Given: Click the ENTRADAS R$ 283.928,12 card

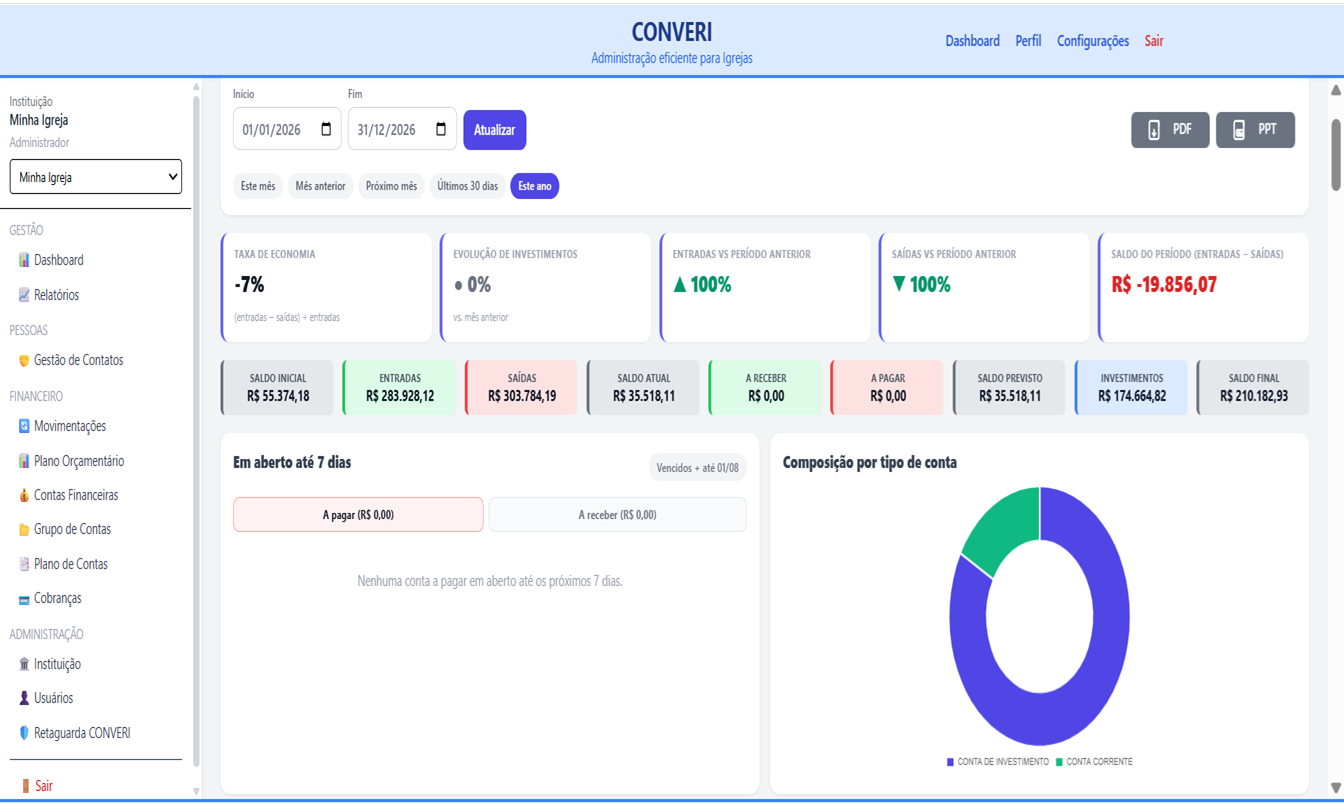Looking at the screenshot, I should (399, 388).
